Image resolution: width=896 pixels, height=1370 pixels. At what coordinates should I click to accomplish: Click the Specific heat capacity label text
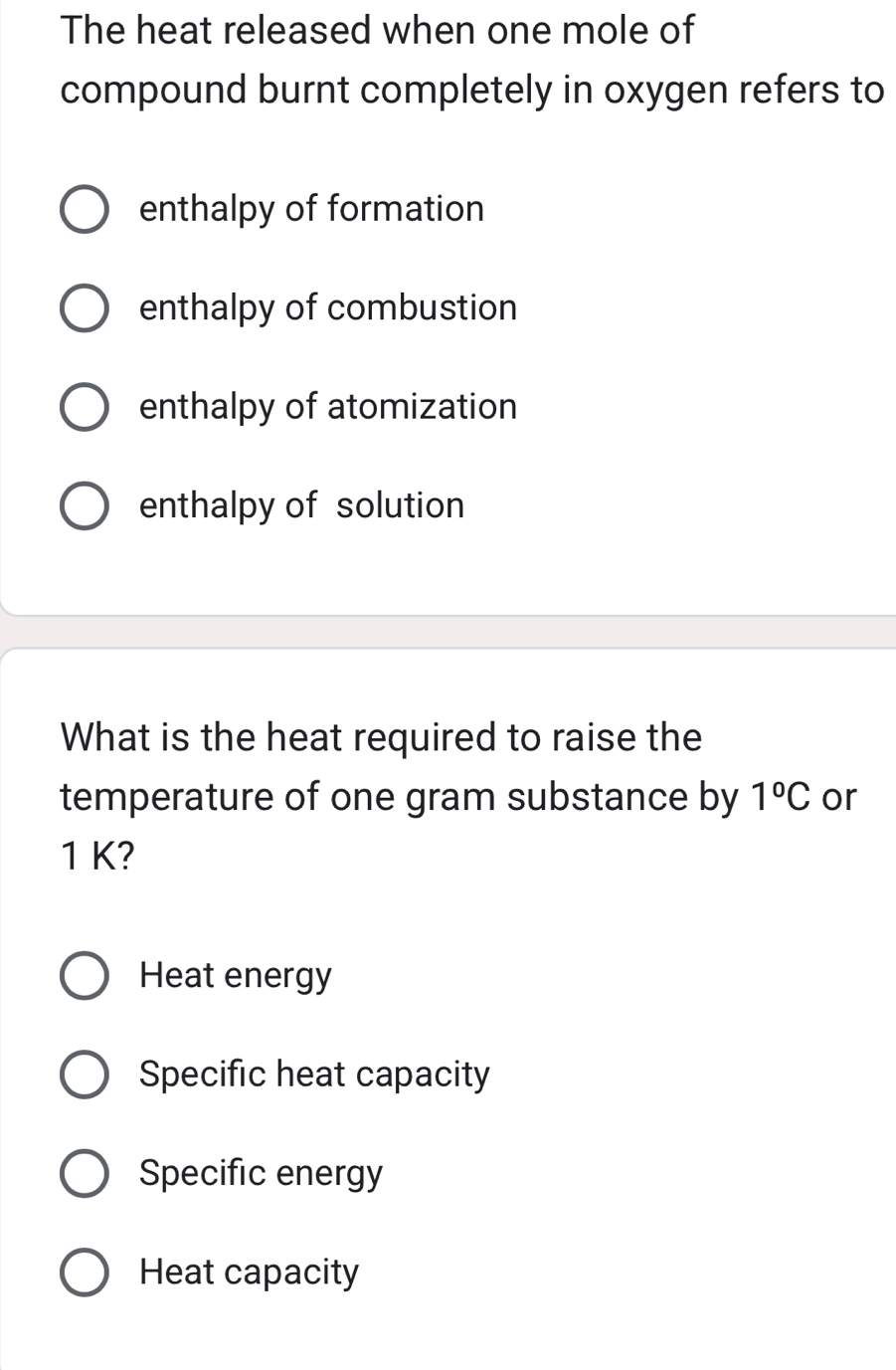pyautogui.click(x=313, y=1075)
